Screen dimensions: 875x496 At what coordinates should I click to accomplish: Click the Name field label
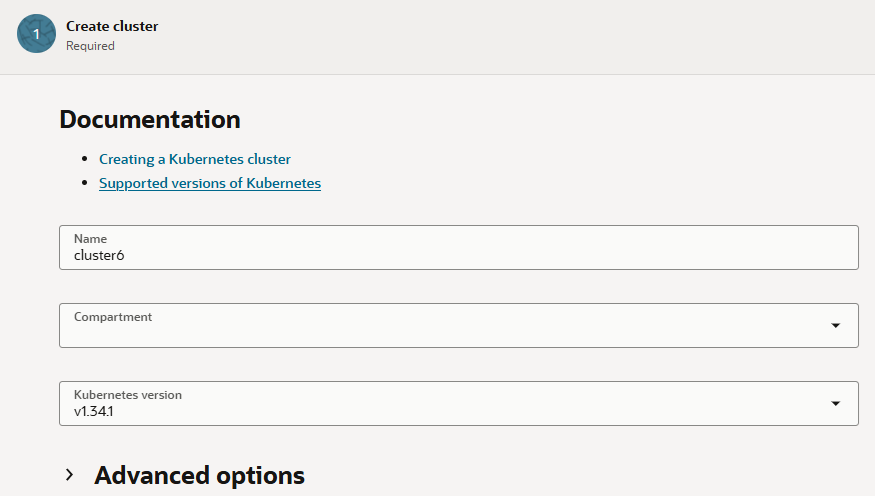(x=90, y=240)
